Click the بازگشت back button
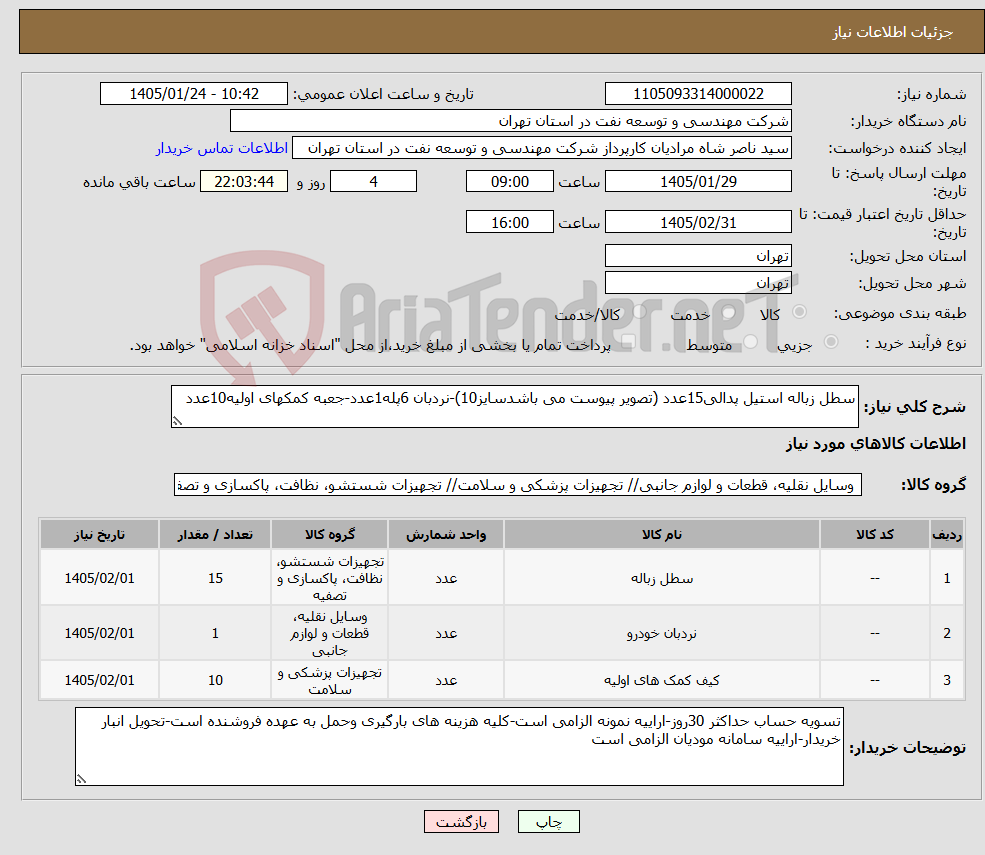The height and width of the screenshot is (855, 985). [x=461, y=822]
